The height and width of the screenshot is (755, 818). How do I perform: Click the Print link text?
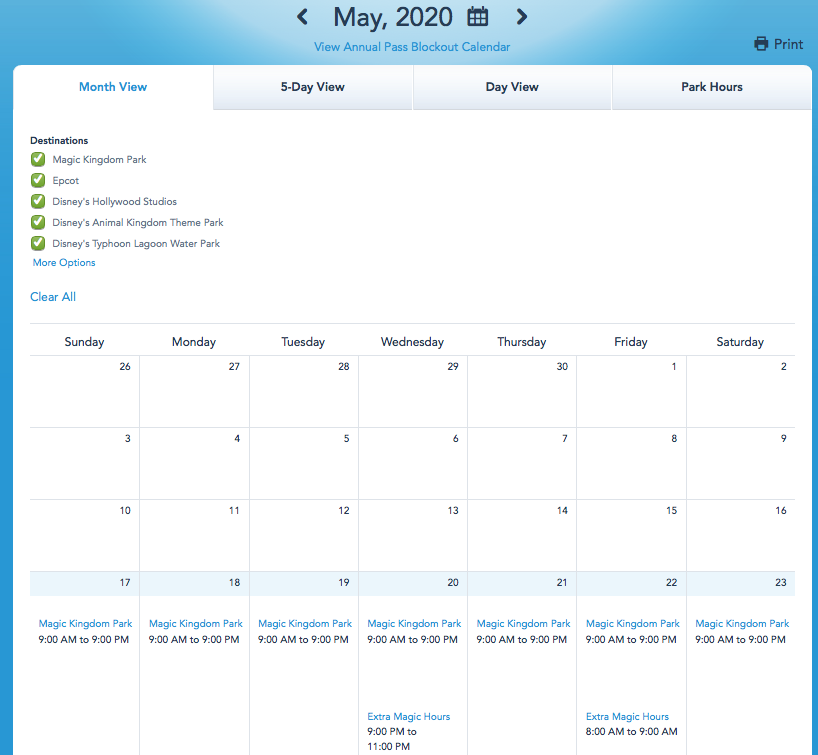pyautogui.click(x=788, y=44)
